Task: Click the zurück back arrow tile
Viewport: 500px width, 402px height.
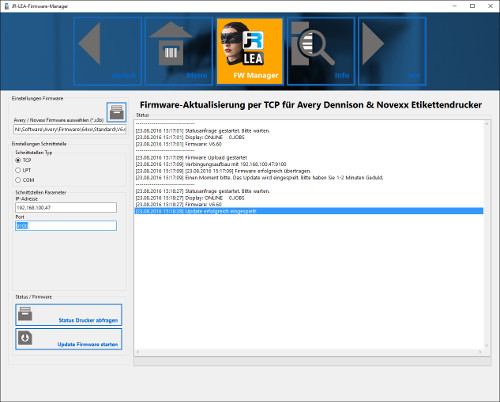Action: pyautogui.click(x=107, y=51)
